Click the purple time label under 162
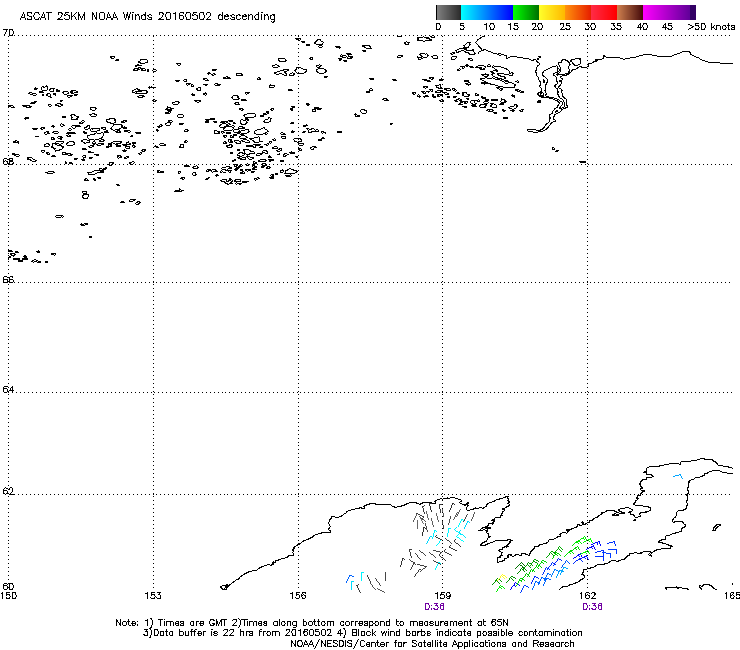Image resolution: width=740 pixels, height=650 pixels. pyautogui.click(x=592, y=607)
